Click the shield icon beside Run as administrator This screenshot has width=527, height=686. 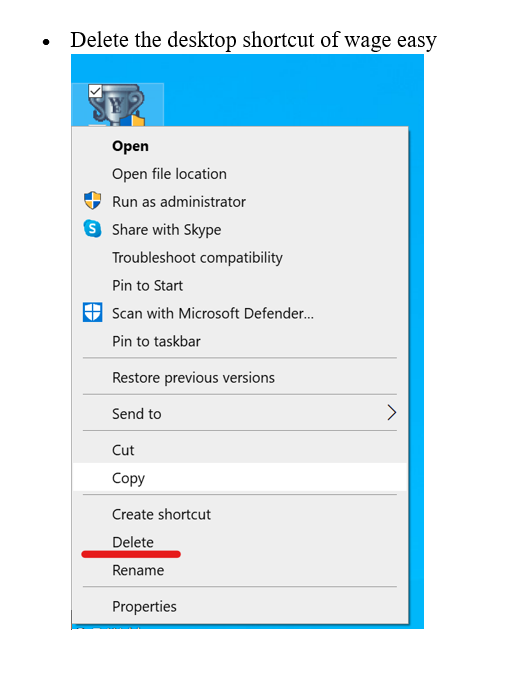92,201
